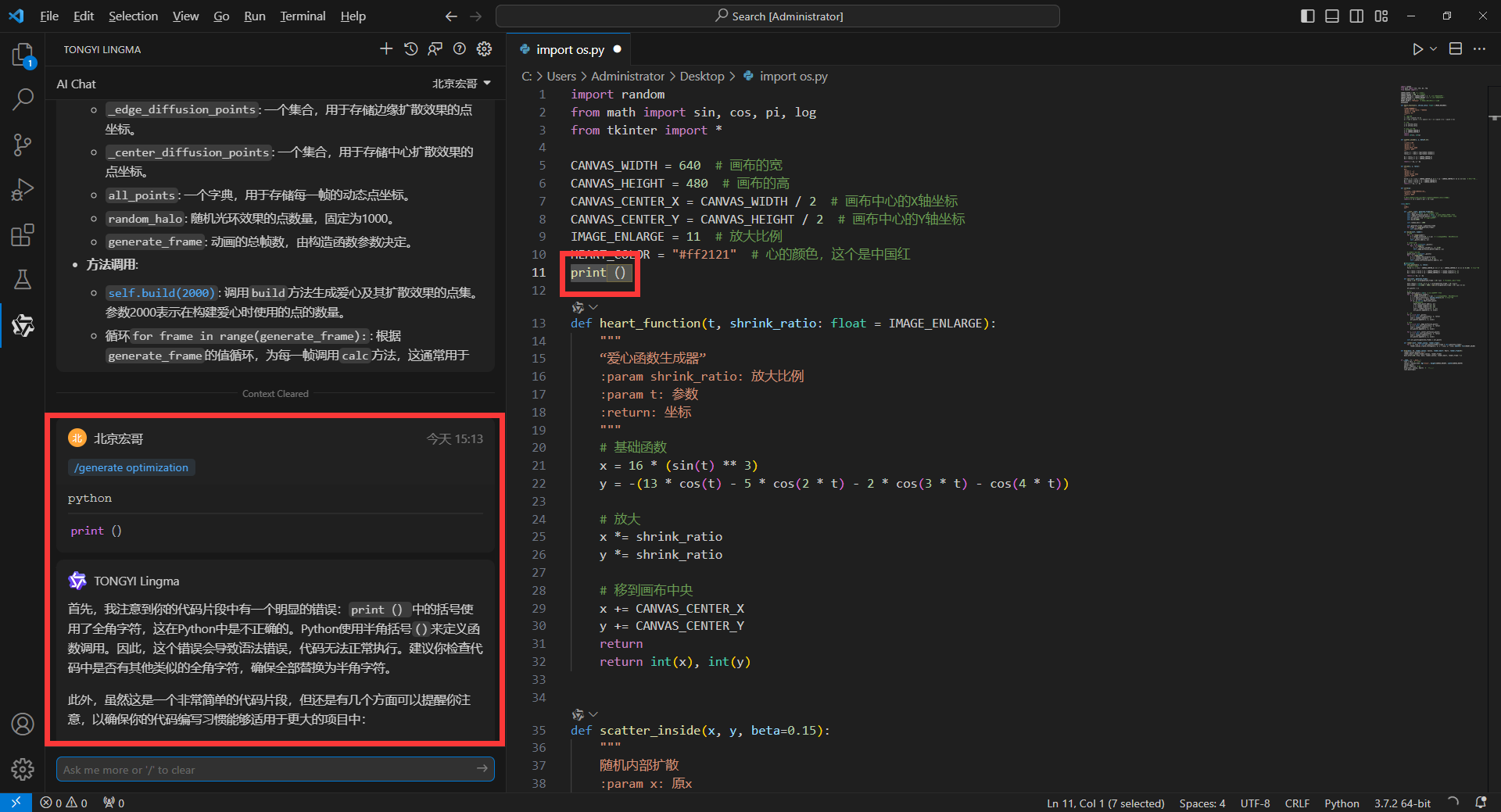
Task: Open Run and Debug view
Action: point(23,190)
